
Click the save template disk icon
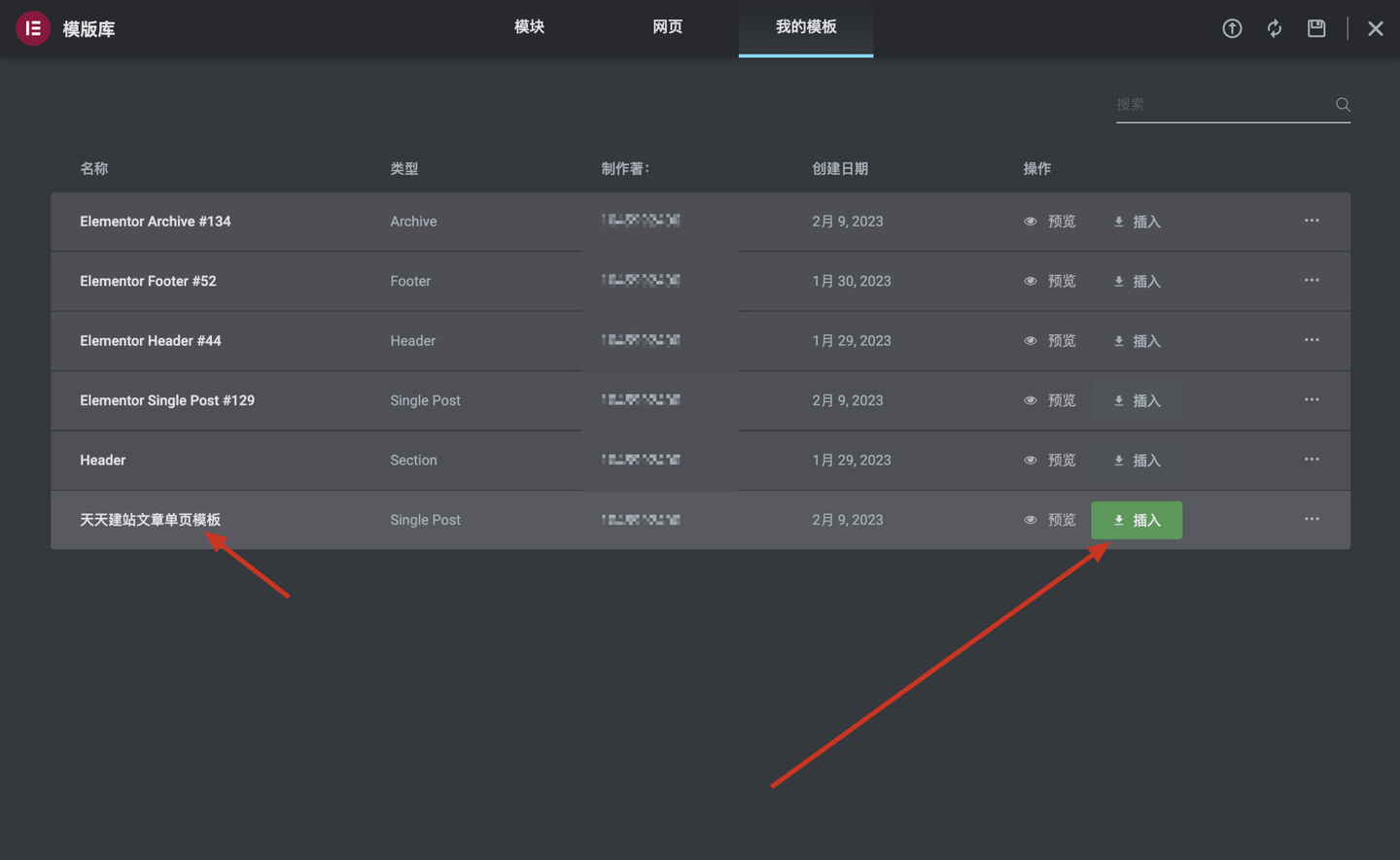[1316, 28]
